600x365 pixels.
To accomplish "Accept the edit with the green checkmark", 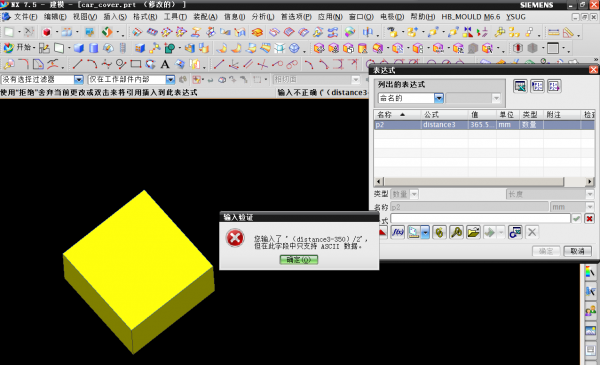I will coord(576,218).
